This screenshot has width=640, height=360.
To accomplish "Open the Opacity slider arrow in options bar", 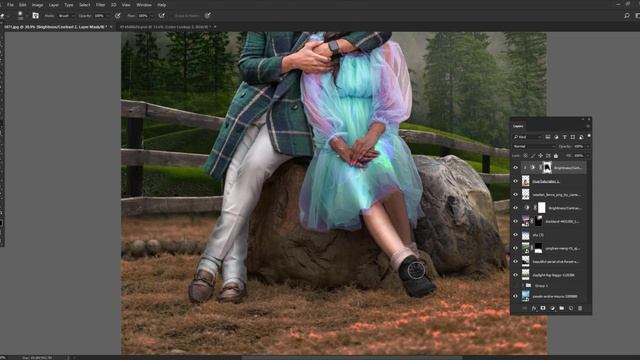I will coord(108,16).
